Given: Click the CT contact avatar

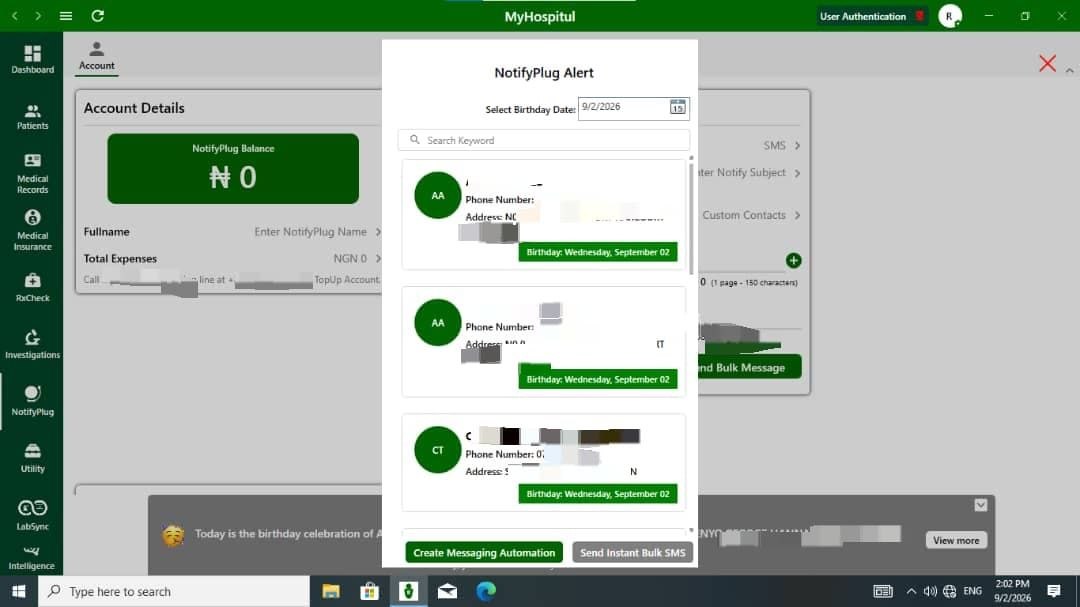Looking at the screenshot, I should [437, 450].
